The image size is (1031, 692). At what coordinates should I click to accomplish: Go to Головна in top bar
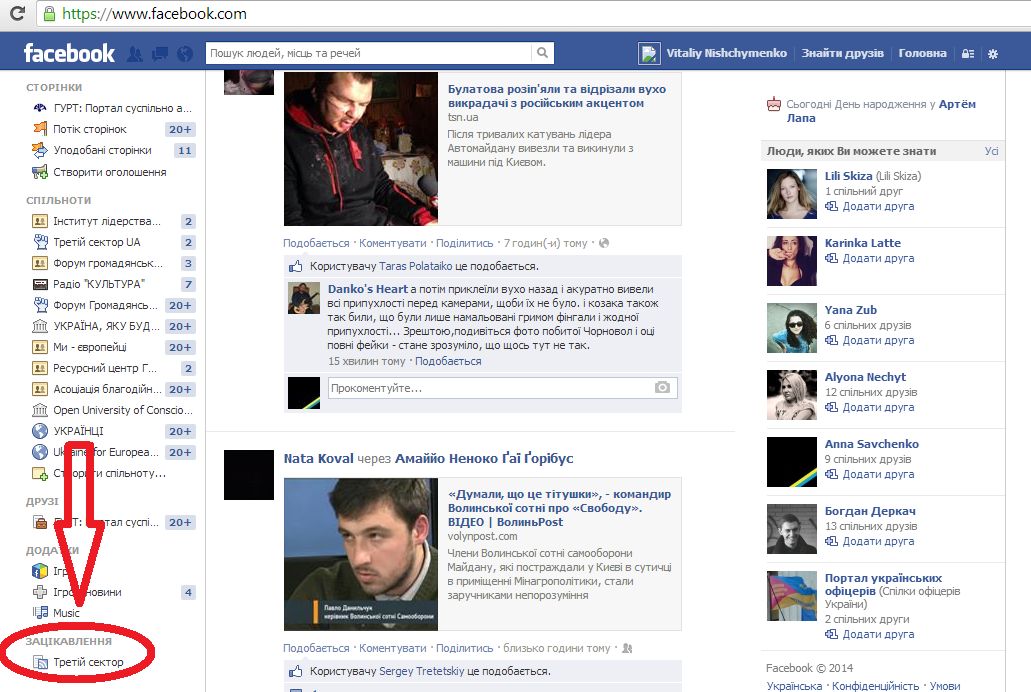(923, 53)
